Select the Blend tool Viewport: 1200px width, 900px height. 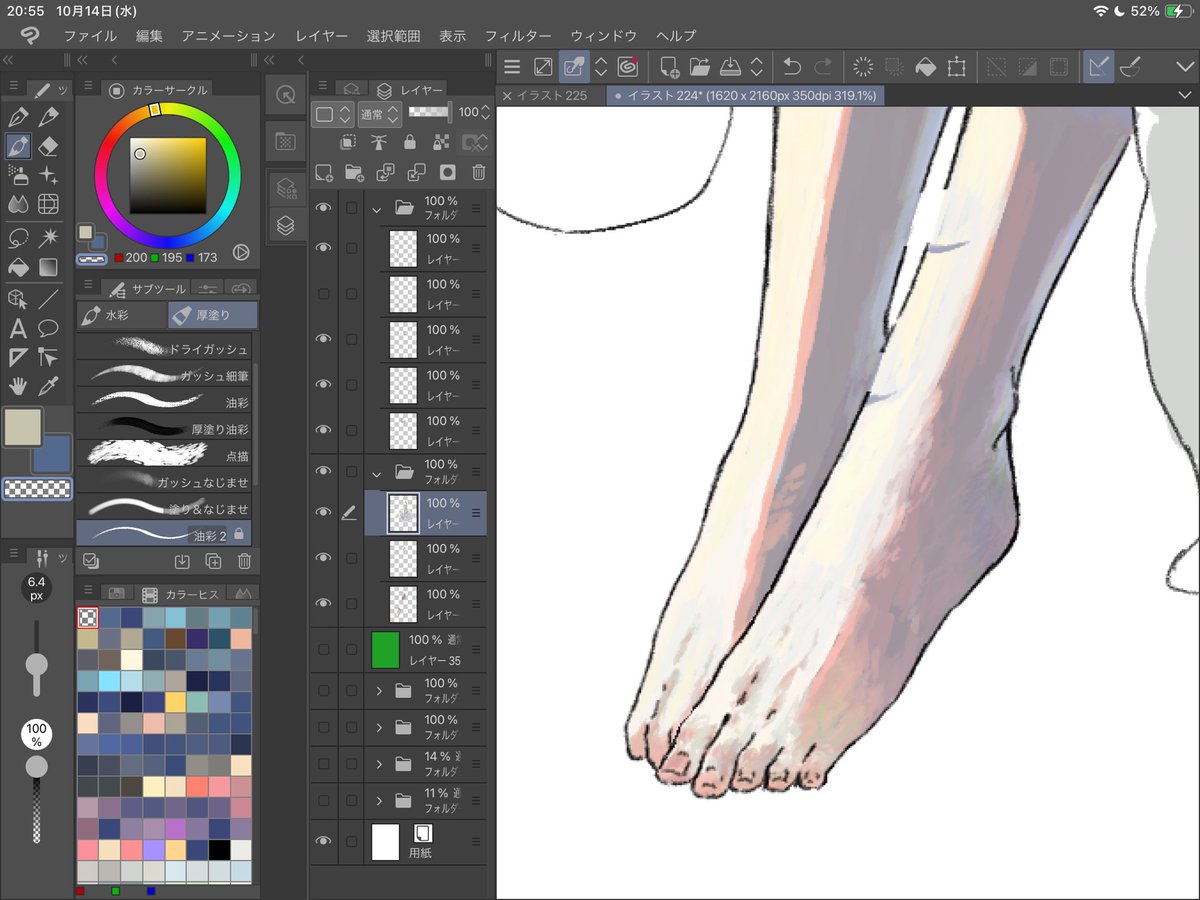[x=17, y=205]
